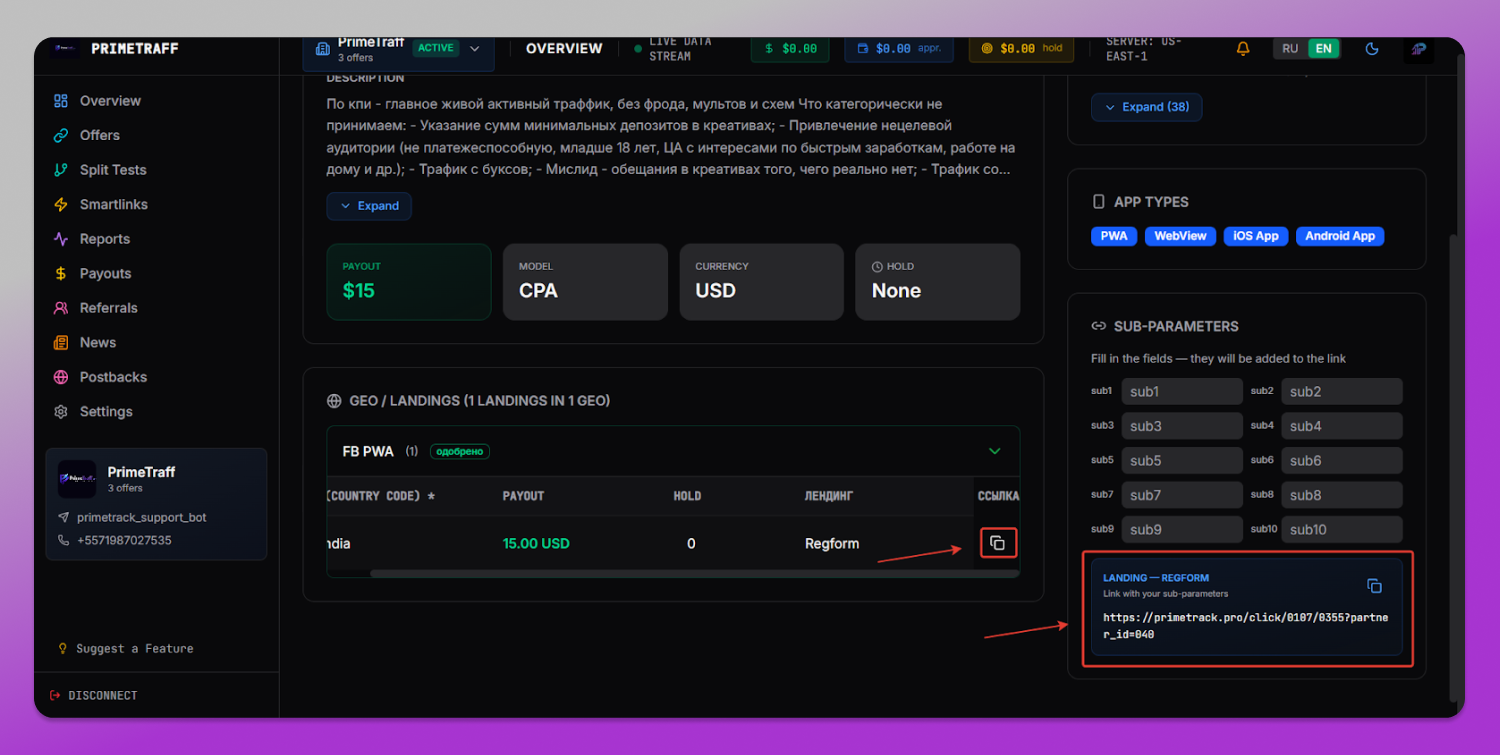This screenshot has height=755, width=1500.
Task: Click the +5571987027535 phone number
Action: [x=124, y=540]
